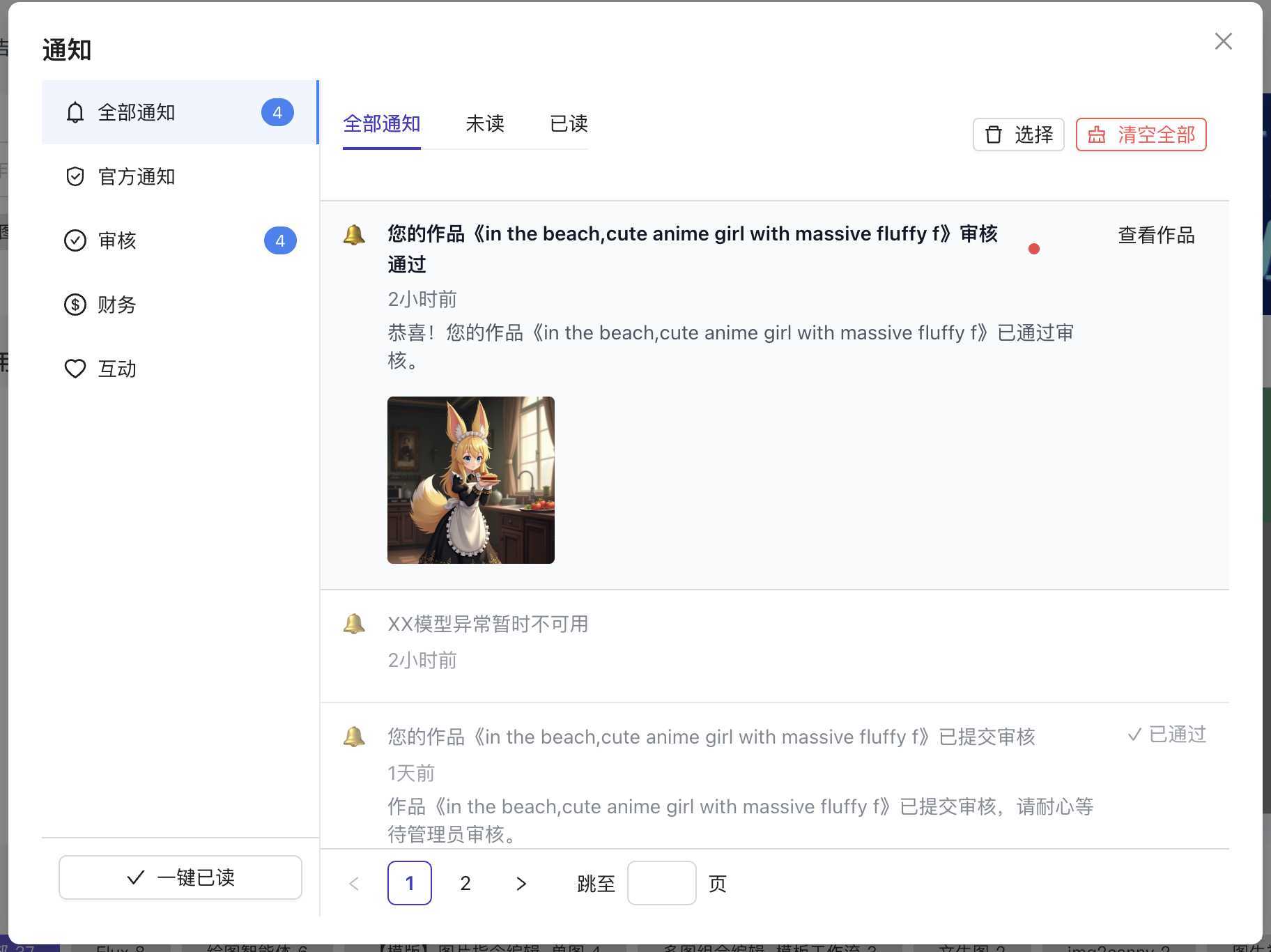Click the red unread dot indicator
Viewport: 1271px width, 952px height.
click(x=1034, y=249)
